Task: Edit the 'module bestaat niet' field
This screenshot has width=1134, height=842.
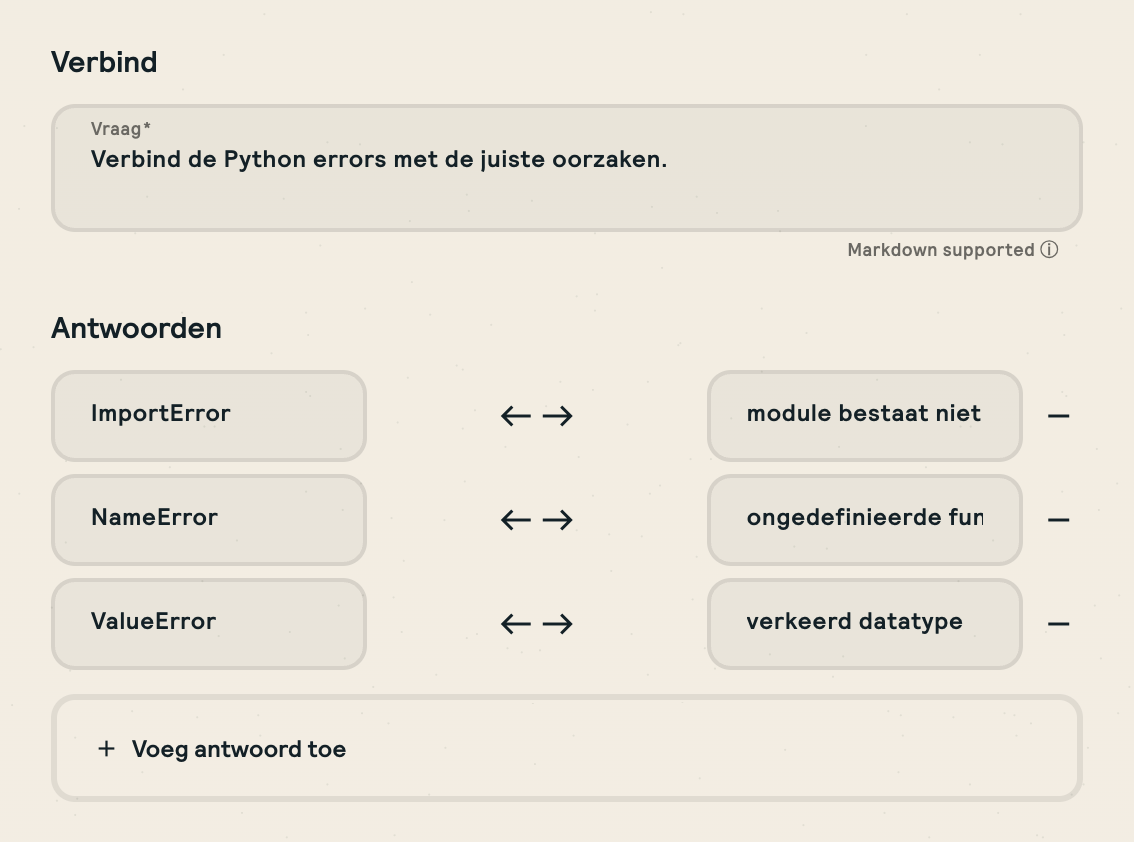Action: click(x=864, y=416)
